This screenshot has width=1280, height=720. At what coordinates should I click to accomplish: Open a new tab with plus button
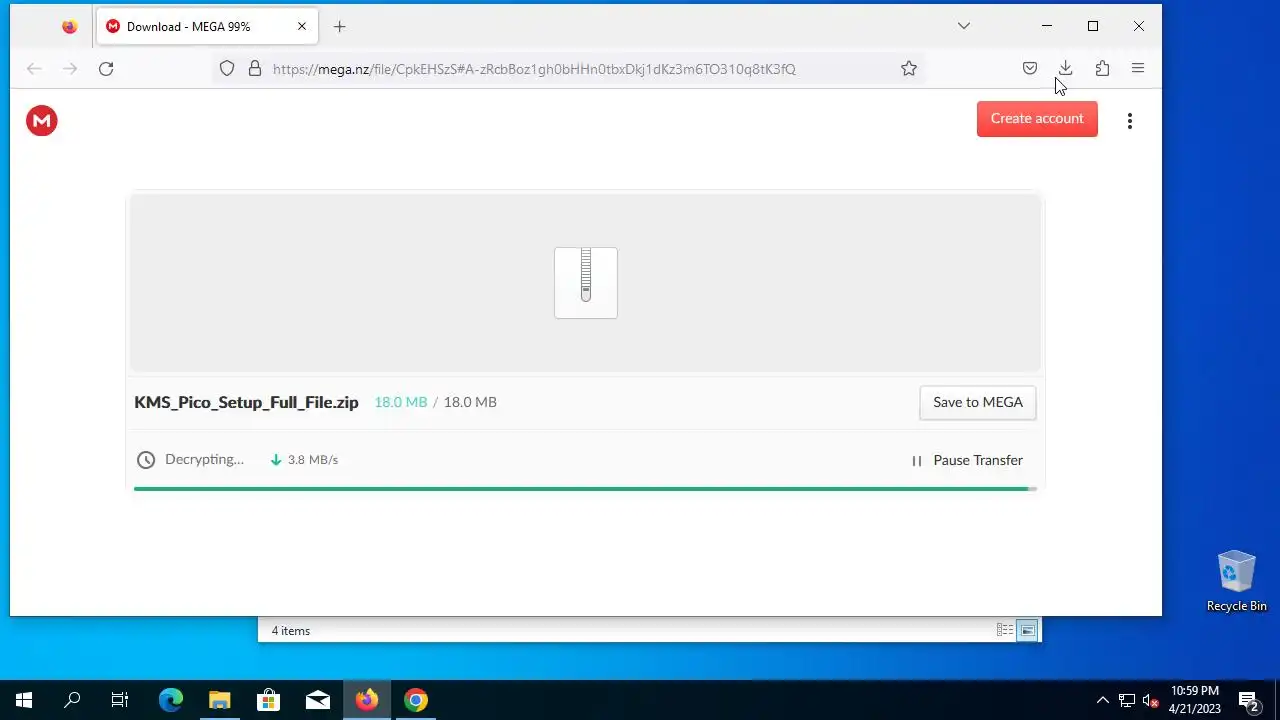point(339,27)
